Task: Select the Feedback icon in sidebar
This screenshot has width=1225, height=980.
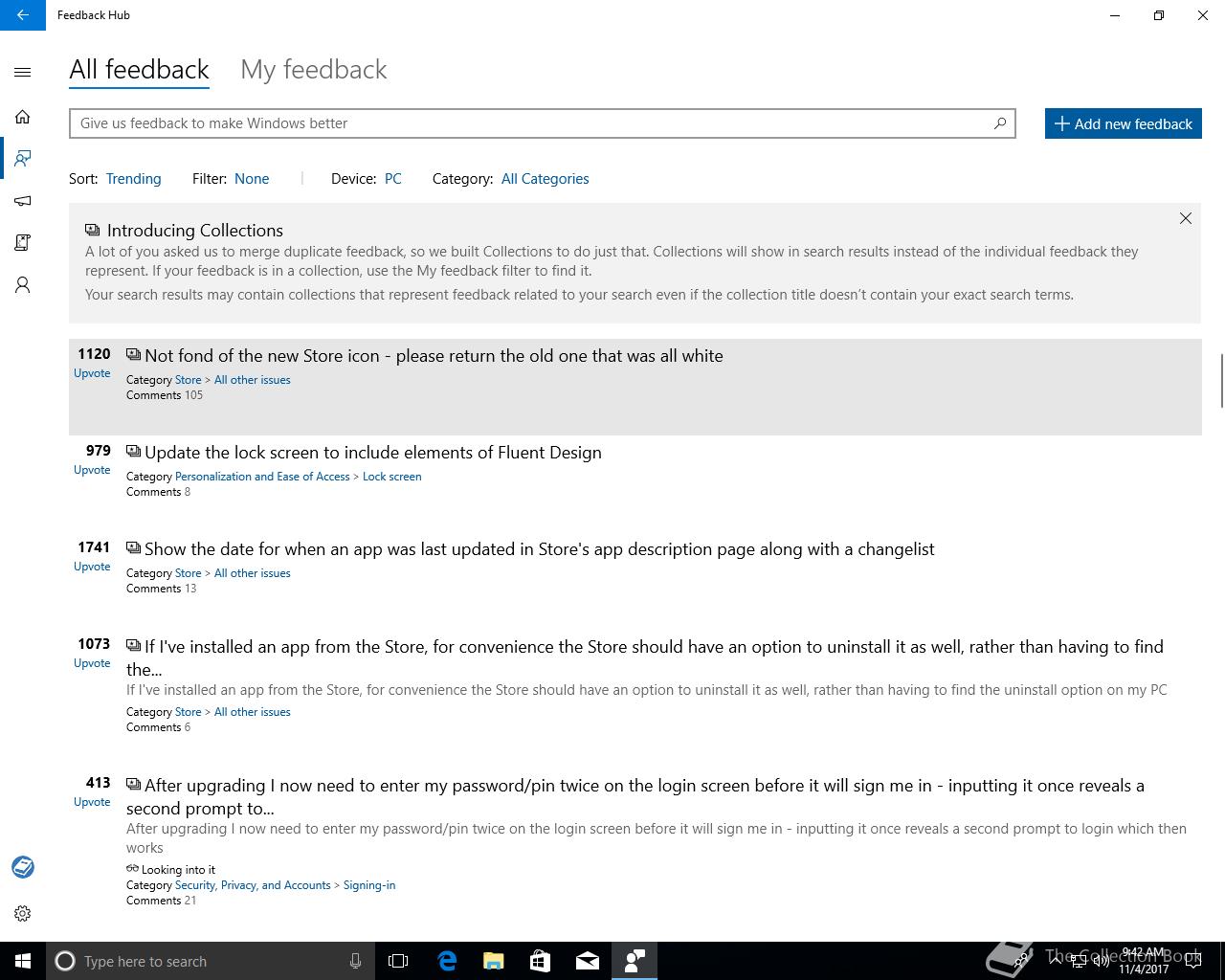Action: tap(23, 158)
